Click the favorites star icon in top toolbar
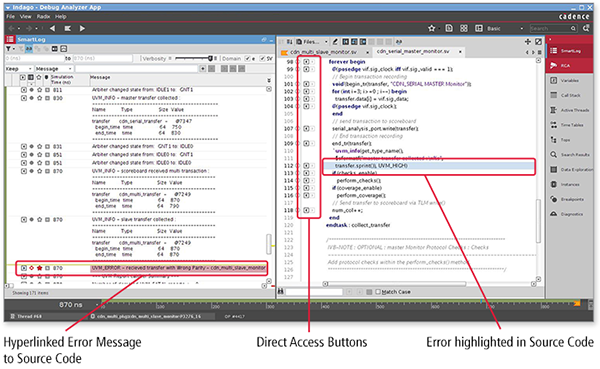Viewport: 600px width, 369px height. pyautogui.click(x=432, y=28)
